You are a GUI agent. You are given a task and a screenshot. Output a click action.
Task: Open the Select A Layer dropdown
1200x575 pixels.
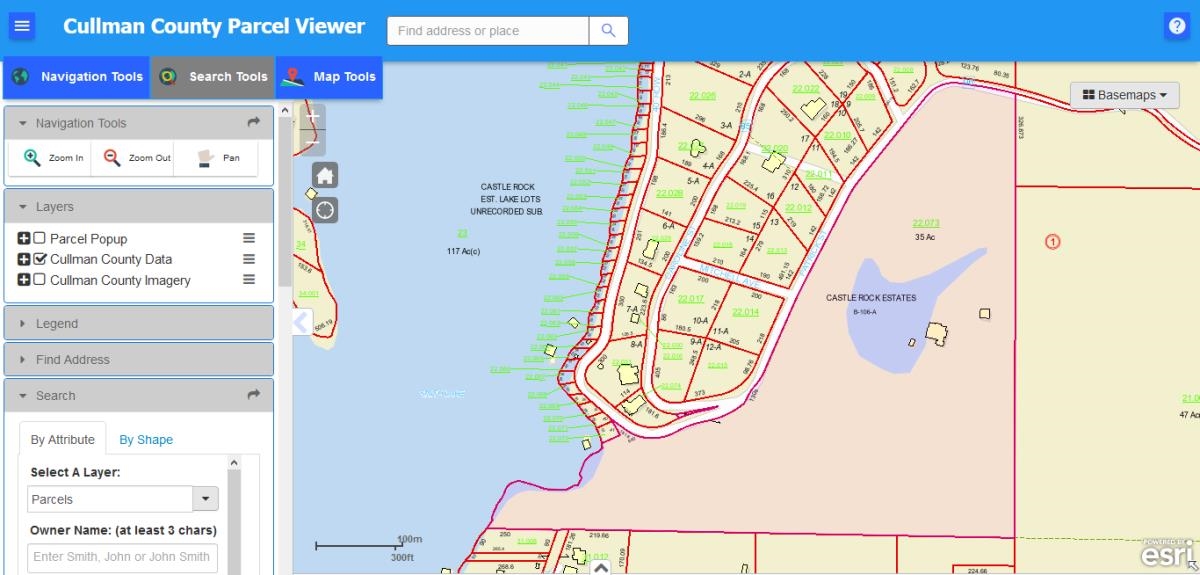(204, 499)
